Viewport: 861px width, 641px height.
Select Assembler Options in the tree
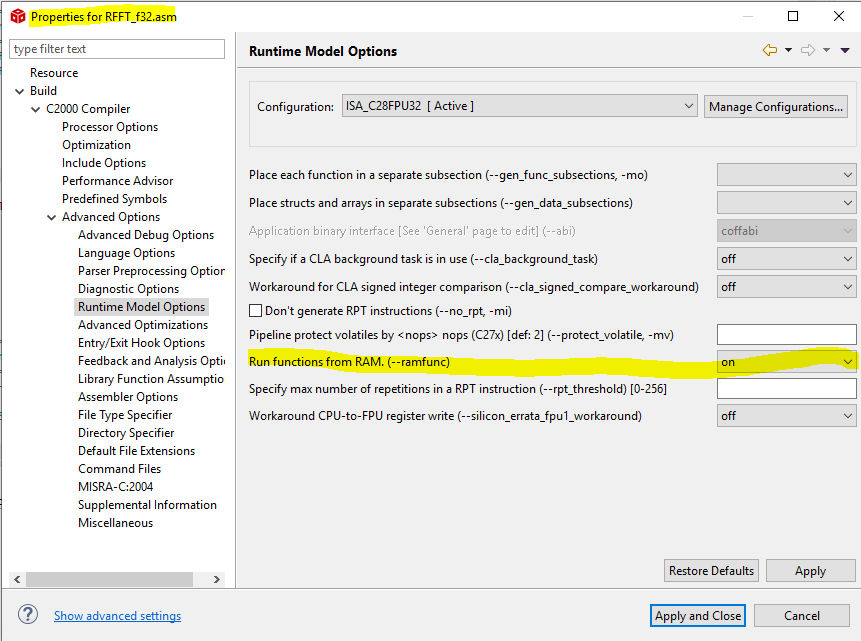tap(128, 397)
